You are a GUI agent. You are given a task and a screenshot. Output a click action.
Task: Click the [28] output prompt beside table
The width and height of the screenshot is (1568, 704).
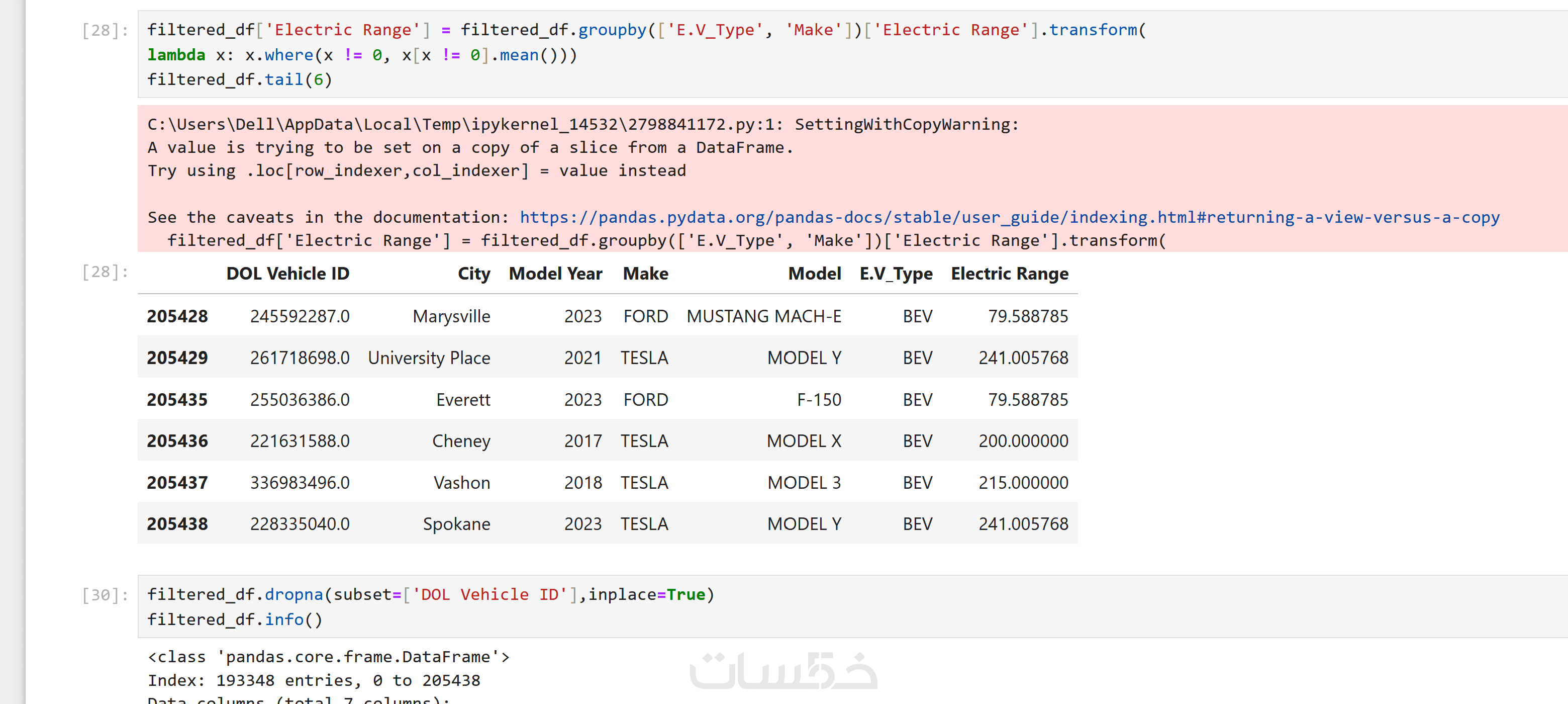[105, 272]
